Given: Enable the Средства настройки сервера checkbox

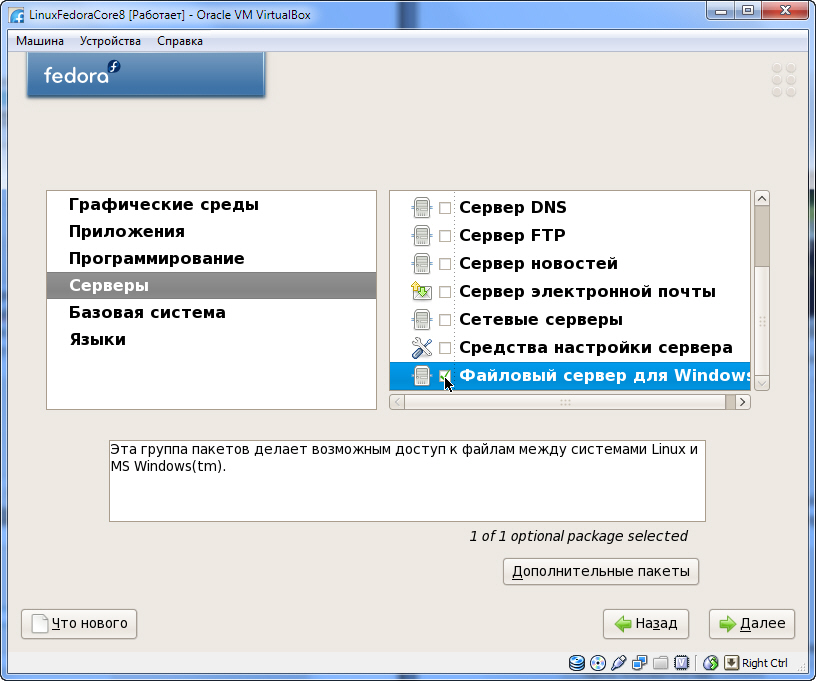Looking at the screenshot, I should click(445, 348).
